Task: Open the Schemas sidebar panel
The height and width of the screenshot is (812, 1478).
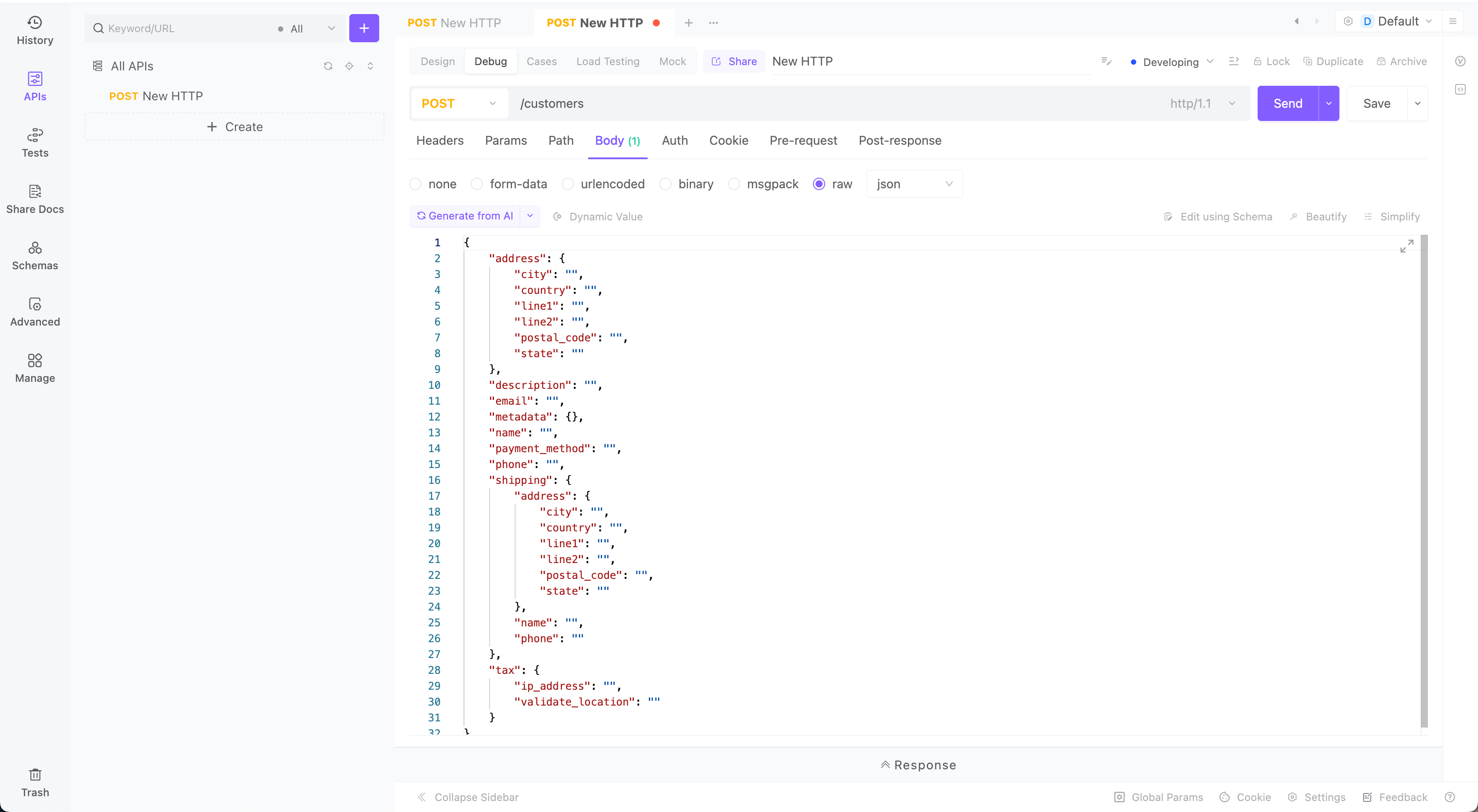Action: pos(35,256)
